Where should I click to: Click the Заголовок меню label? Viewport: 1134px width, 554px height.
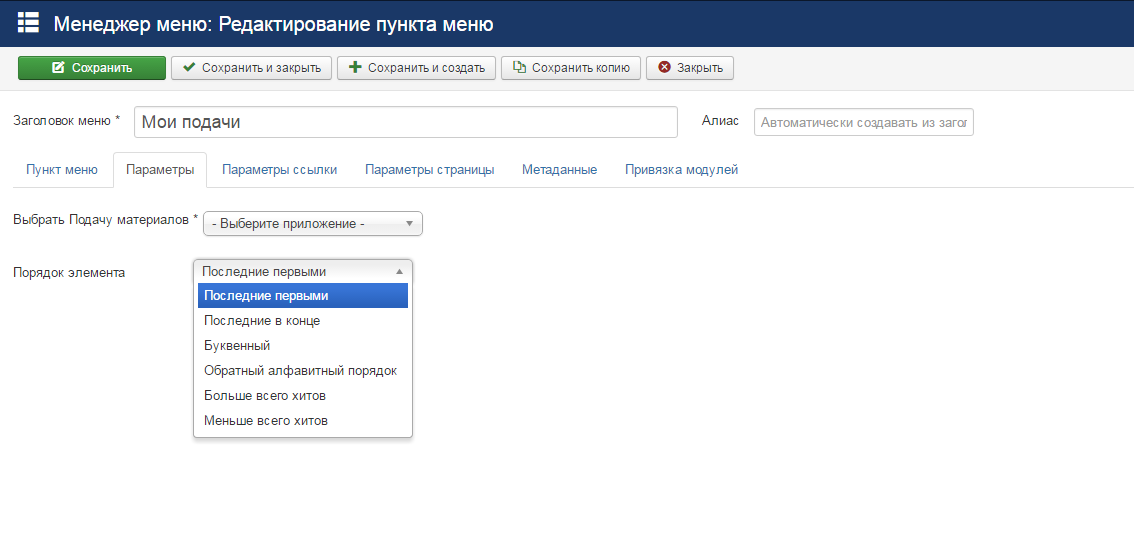pos(67,120)
